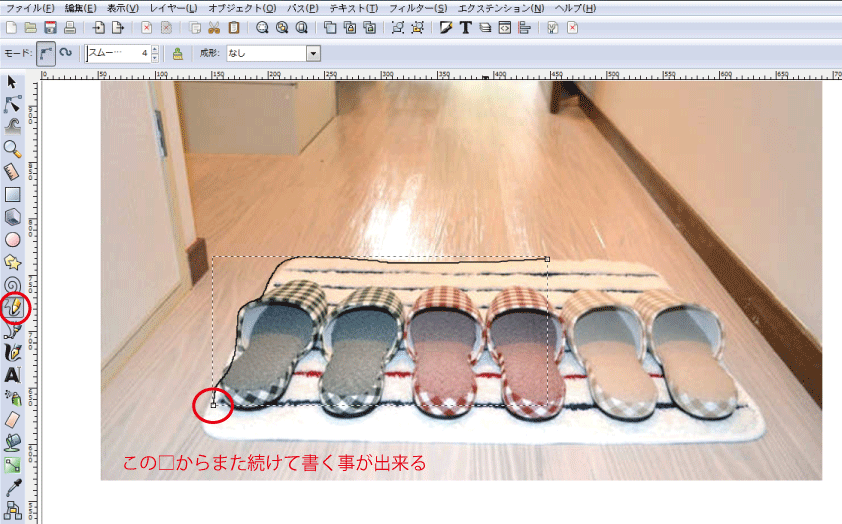Image resolution: width=842 pixels, height=524 pixels.
Task: Click the Export icon
Action: coord(118,27)
